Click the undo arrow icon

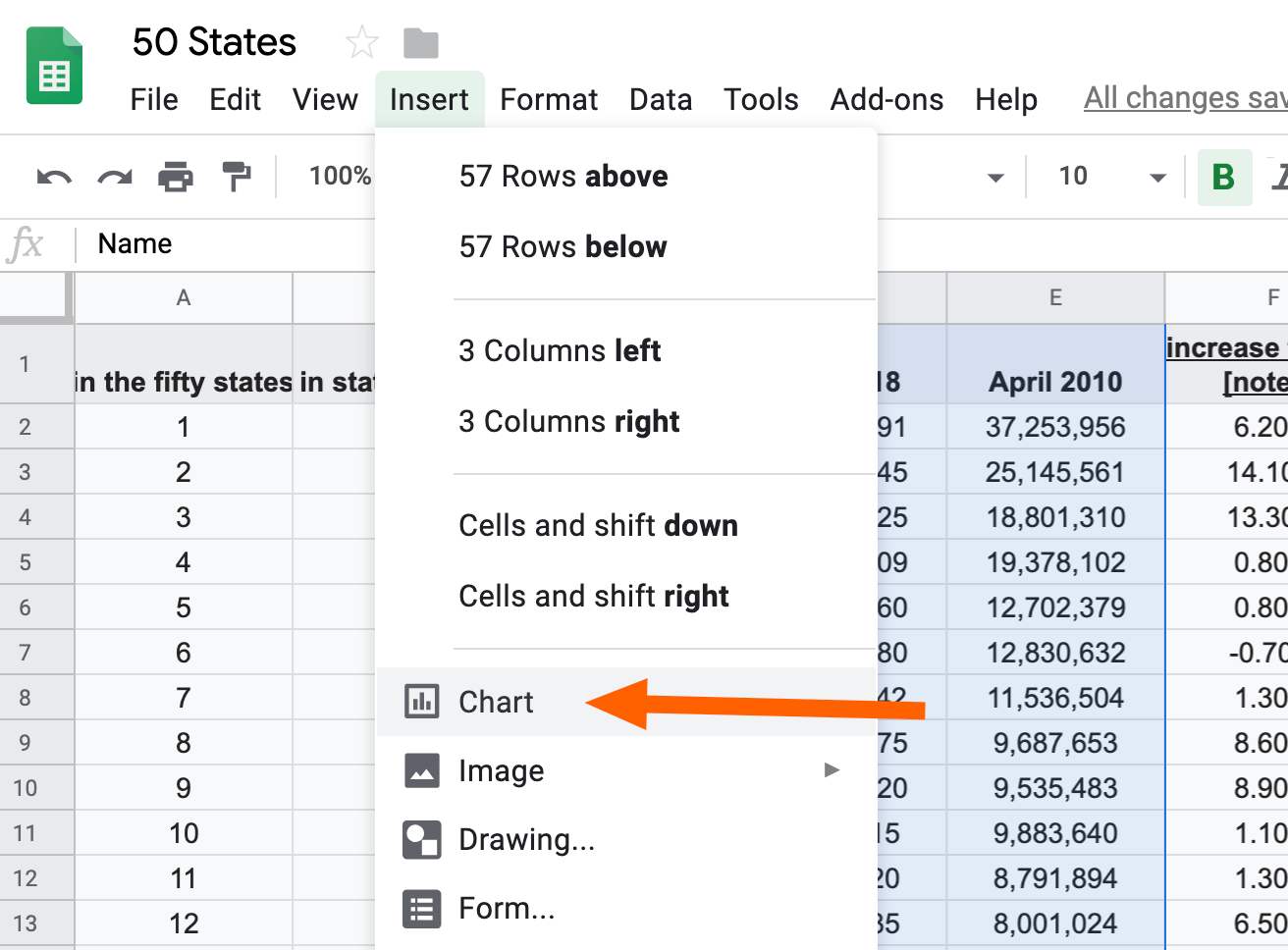[x=54, y=178]
